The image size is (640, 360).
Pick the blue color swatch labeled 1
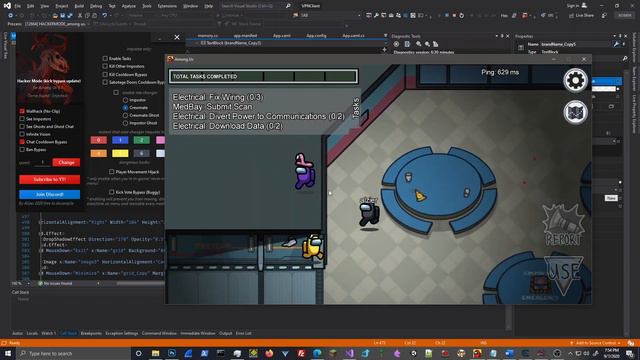pyautogui.click(x=120, y=140)
